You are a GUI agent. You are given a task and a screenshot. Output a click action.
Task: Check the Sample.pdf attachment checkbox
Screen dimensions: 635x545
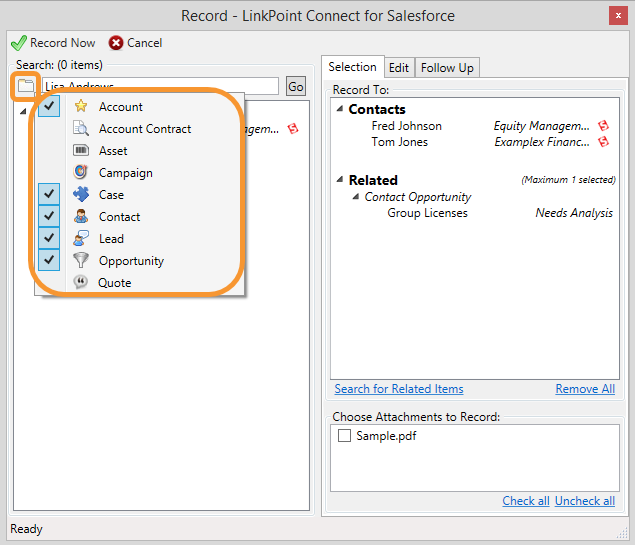coord(344,436)
